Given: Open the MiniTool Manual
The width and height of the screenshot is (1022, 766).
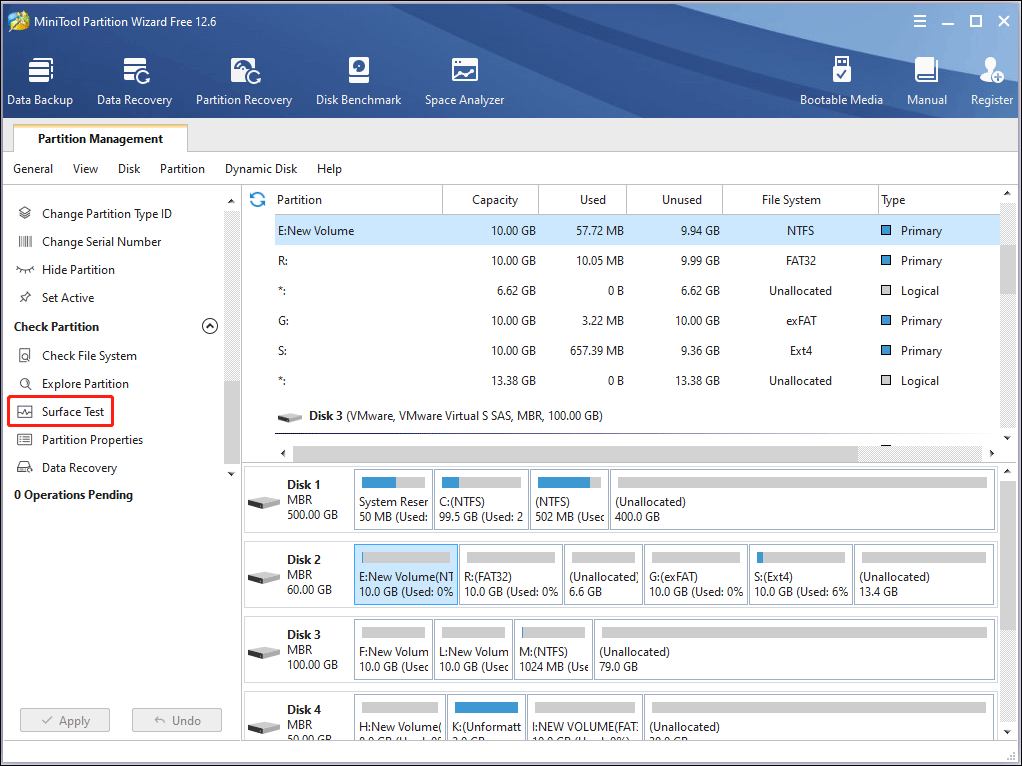Looking at the screenshot, I should 926,80.
